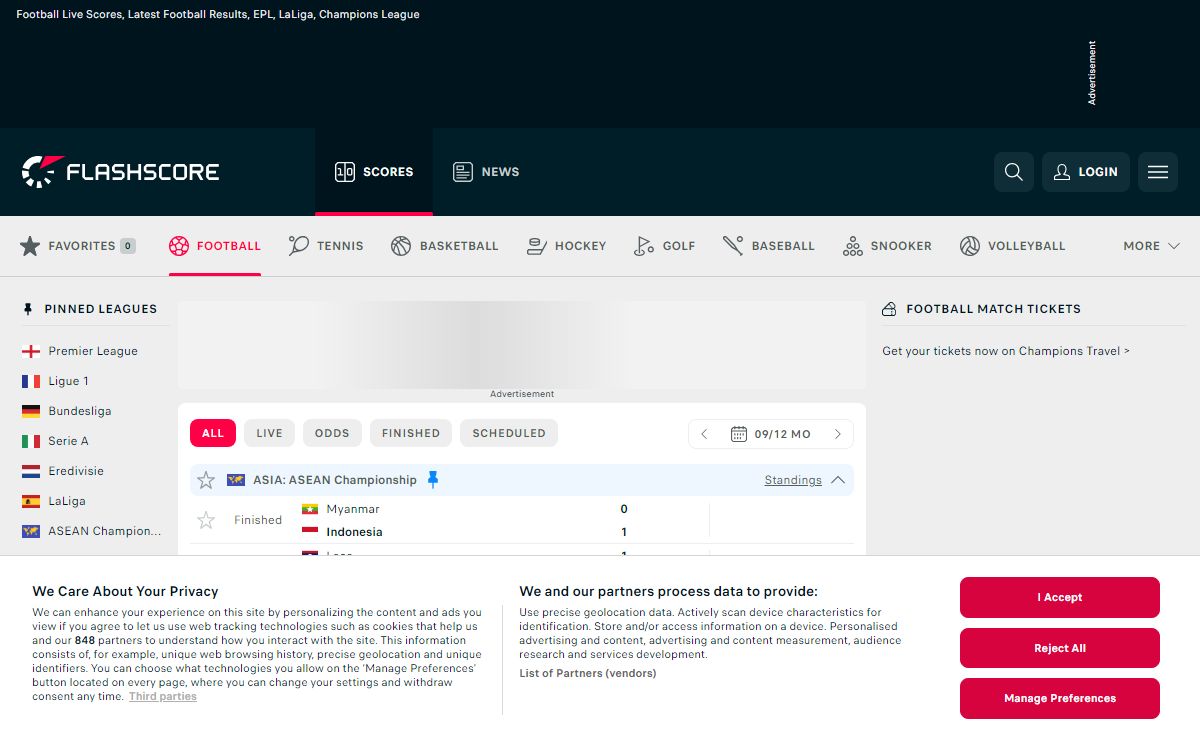
Task: Click the Flashscore logo
Action: click(x=120, y=172)
